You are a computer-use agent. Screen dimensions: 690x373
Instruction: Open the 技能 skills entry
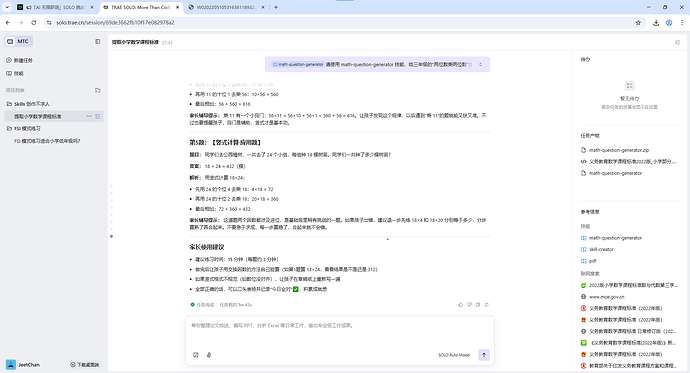coord(15,73)
